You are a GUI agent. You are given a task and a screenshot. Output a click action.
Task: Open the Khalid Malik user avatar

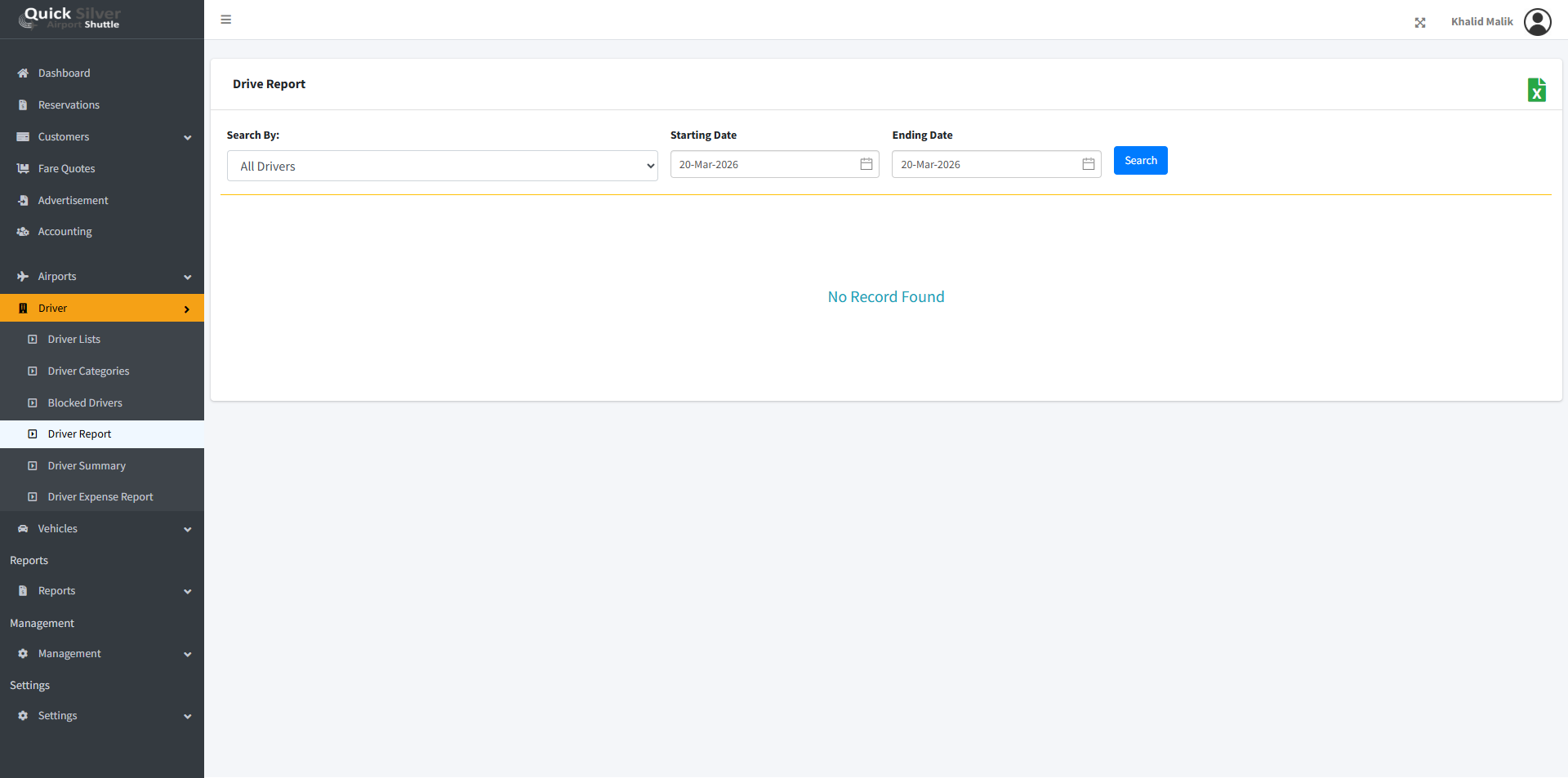1537,22
